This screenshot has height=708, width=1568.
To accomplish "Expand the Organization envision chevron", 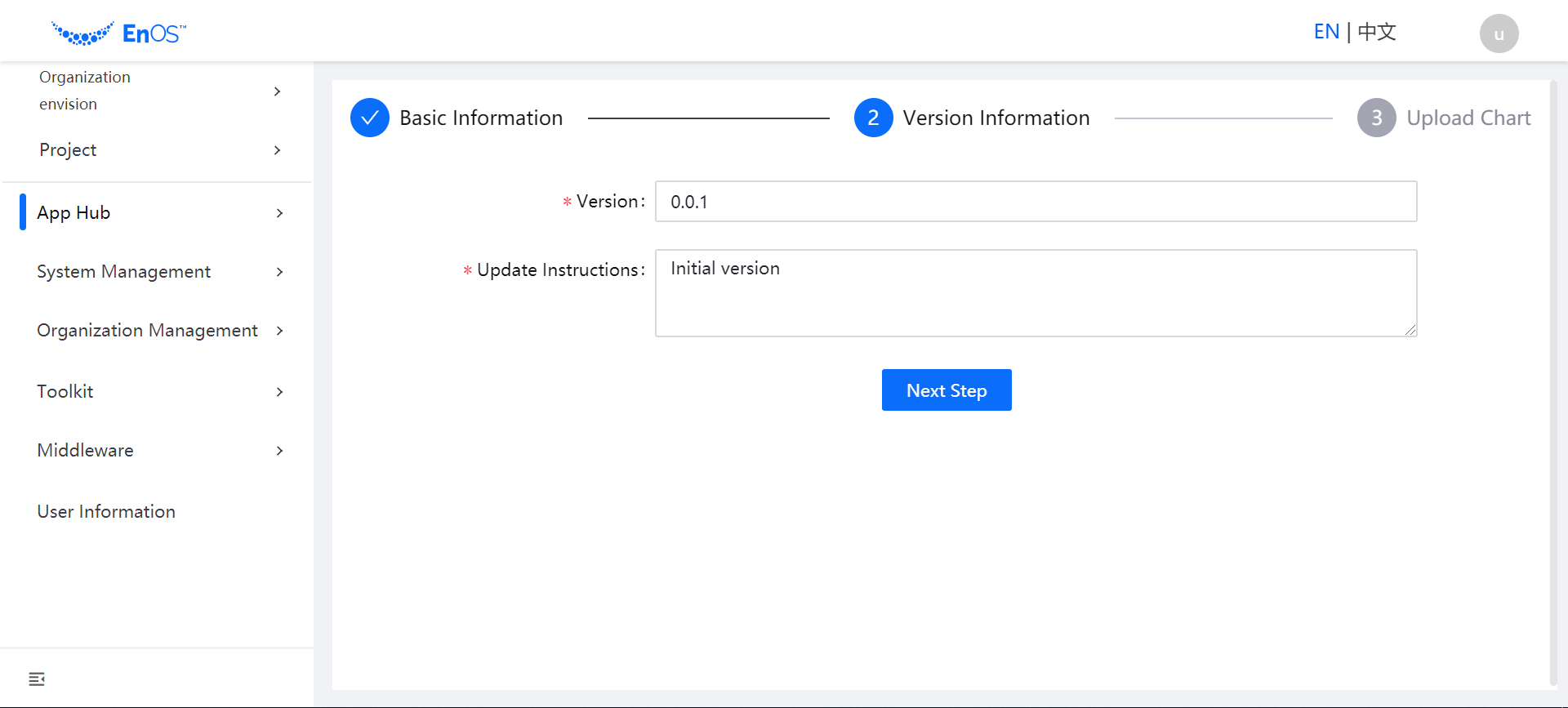I will point(278,91).
